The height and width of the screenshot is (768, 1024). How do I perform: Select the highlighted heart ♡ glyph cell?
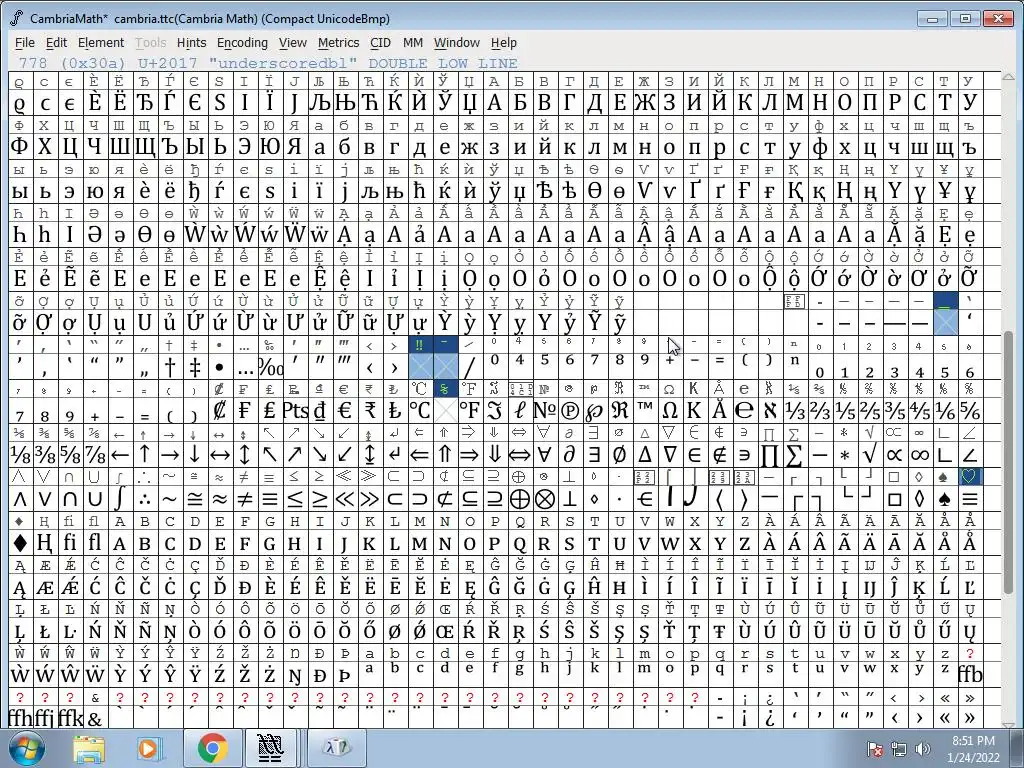pyautogui.click(x=970, y=477)
